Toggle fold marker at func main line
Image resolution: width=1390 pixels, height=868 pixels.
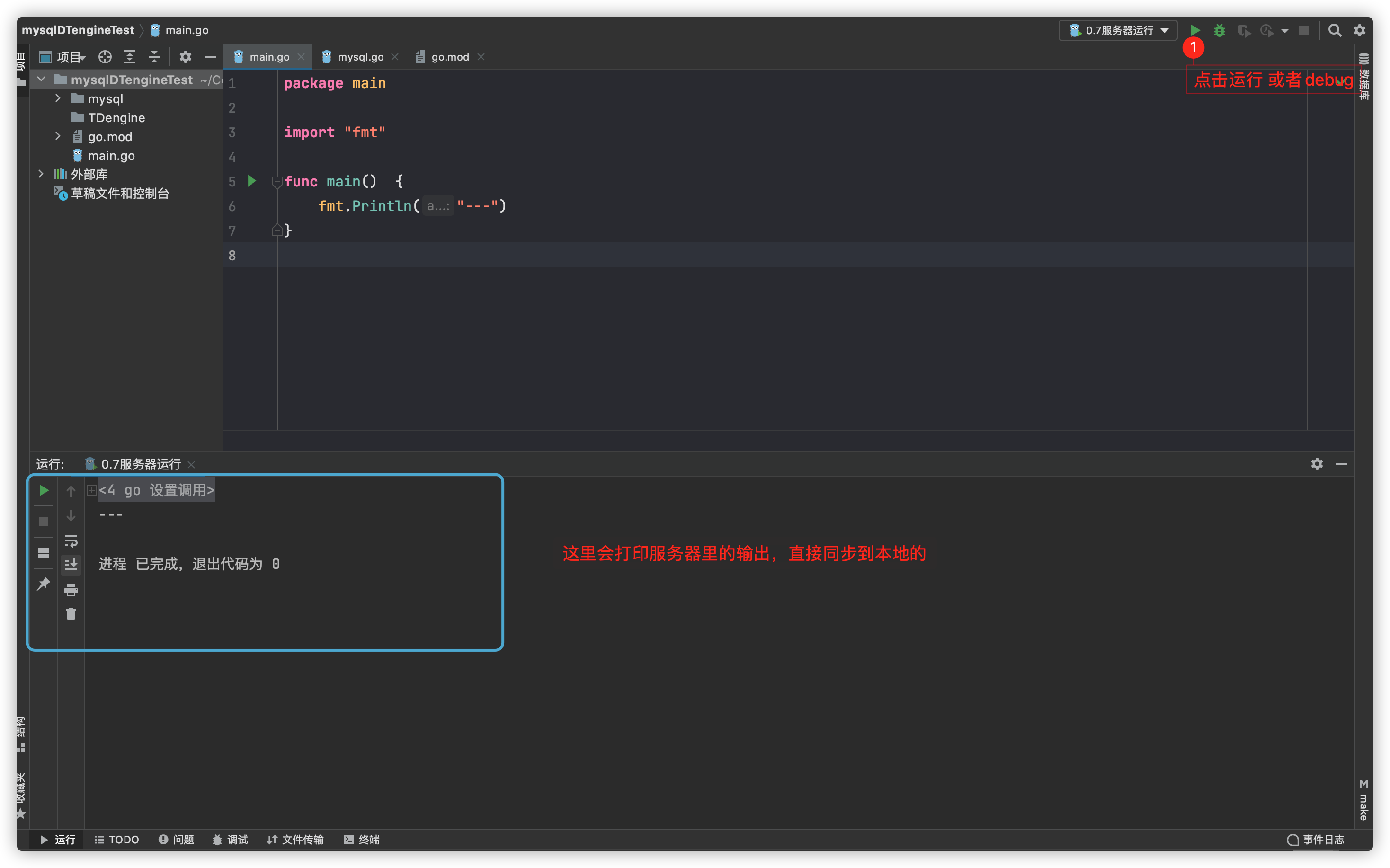(277, 182)
